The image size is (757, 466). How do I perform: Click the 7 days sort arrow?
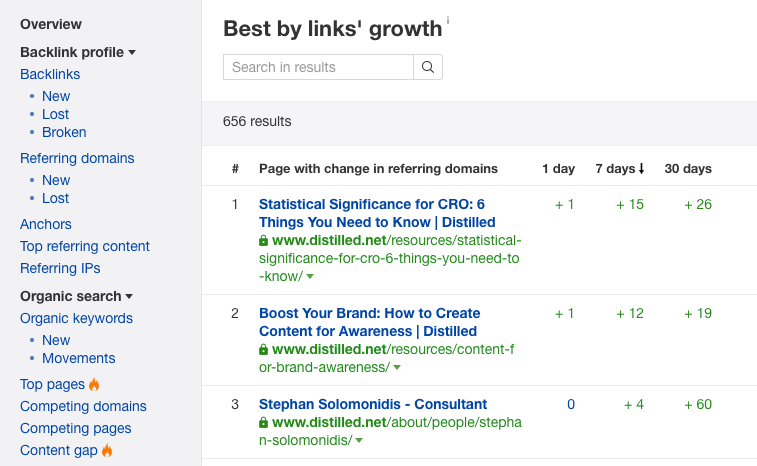tap(641, 169)
